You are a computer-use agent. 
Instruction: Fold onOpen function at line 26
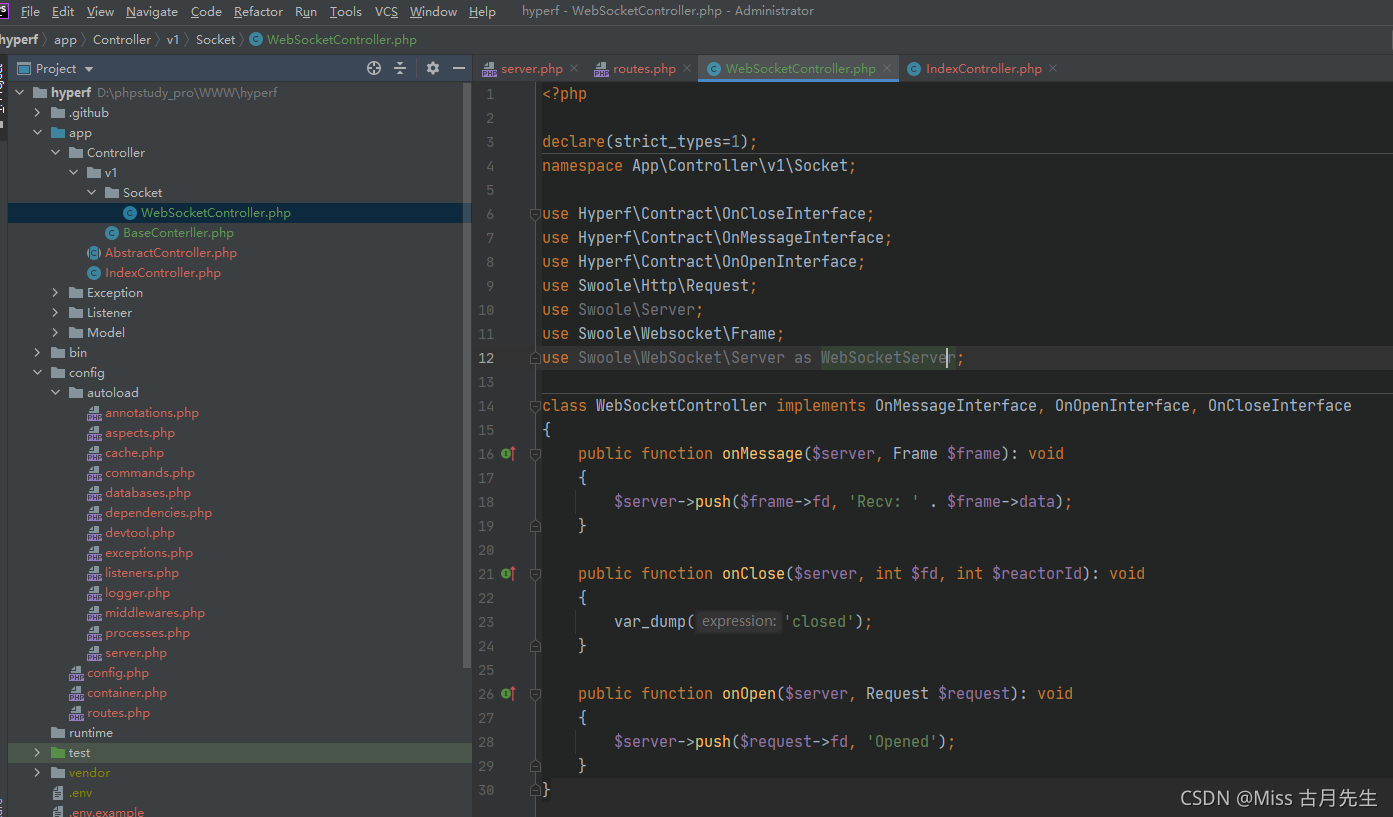point(535,694)
